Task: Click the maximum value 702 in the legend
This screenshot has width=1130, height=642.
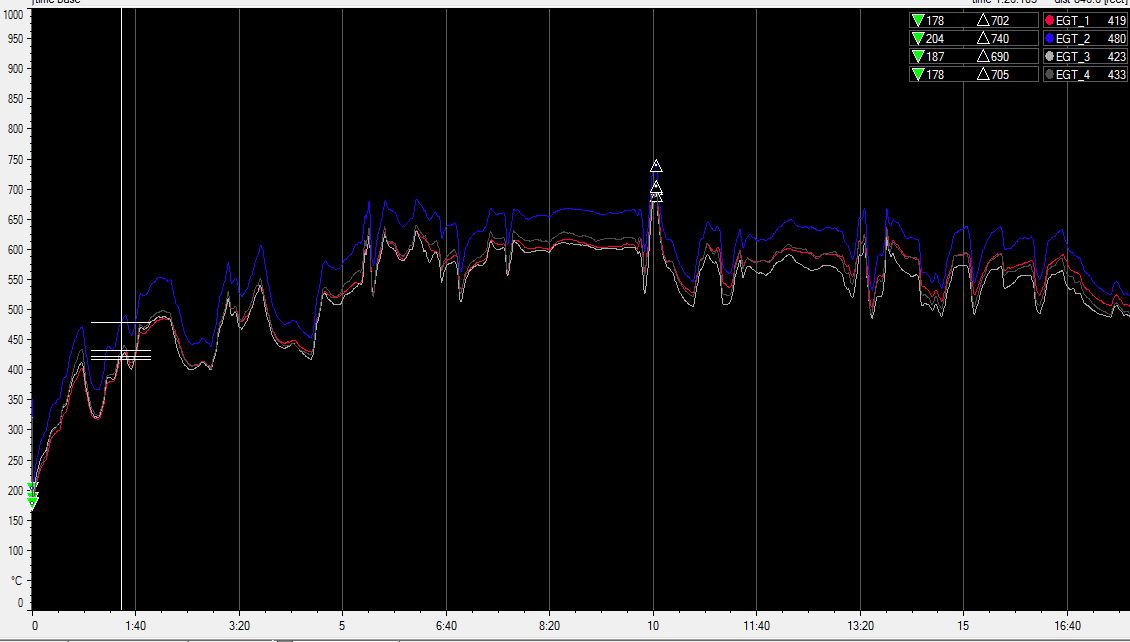Action: click(1000, 21)
